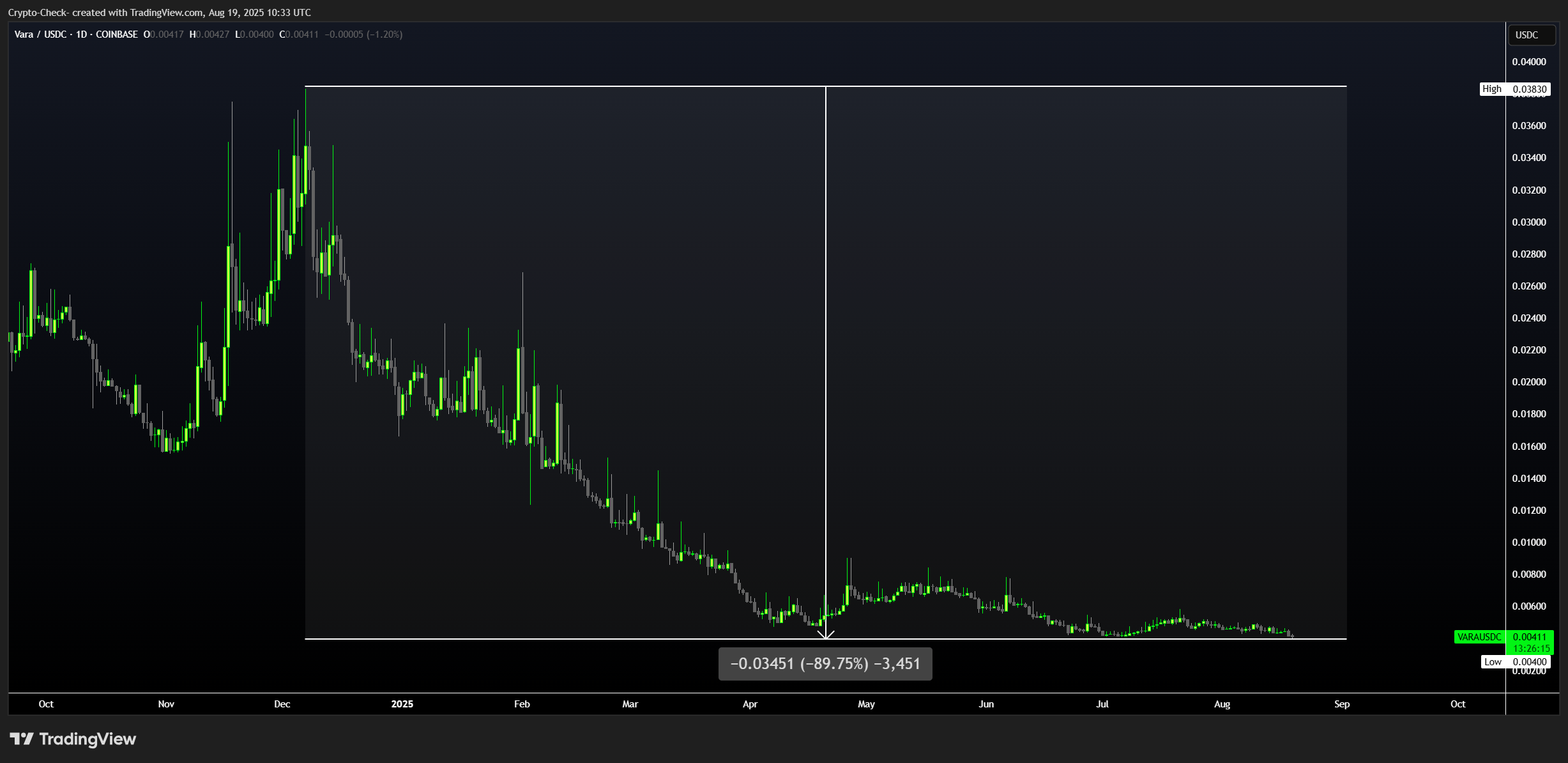Click the Apr label on time axis
Screen dimensions: 1568x763
click(750, 704)
